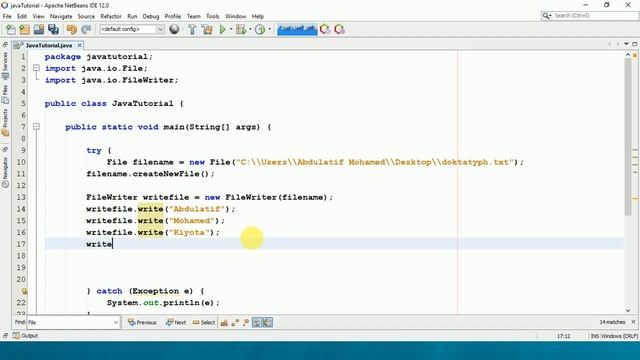Run the project with green play icon

coord(222,29)
